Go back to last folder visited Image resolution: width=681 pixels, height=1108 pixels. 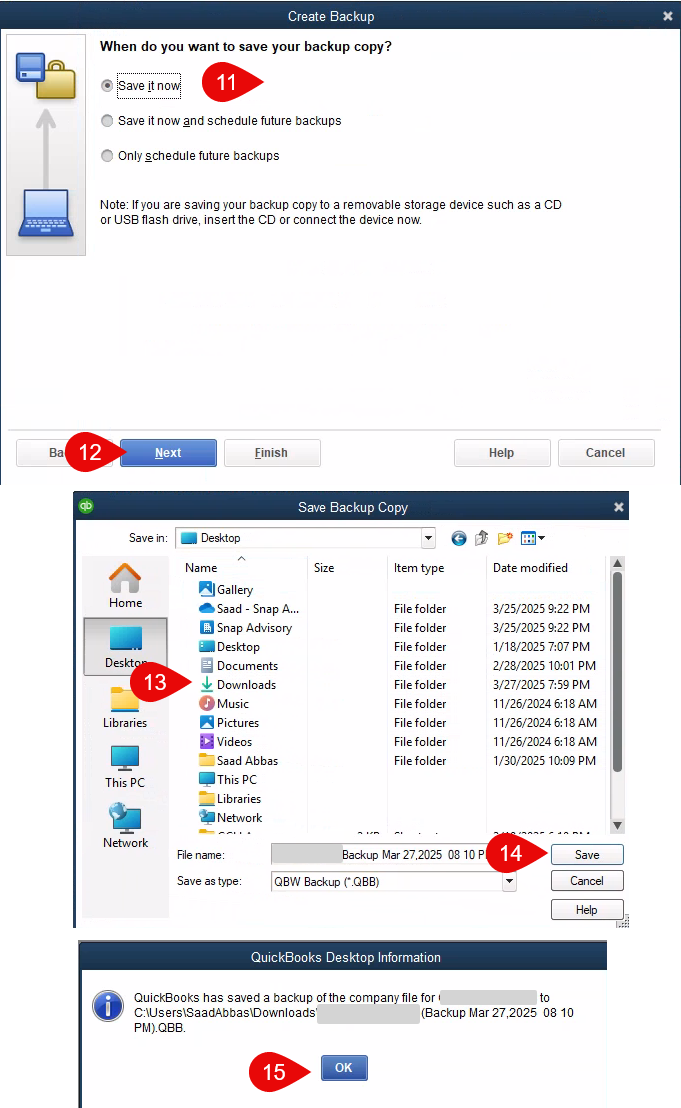[458, 538]
